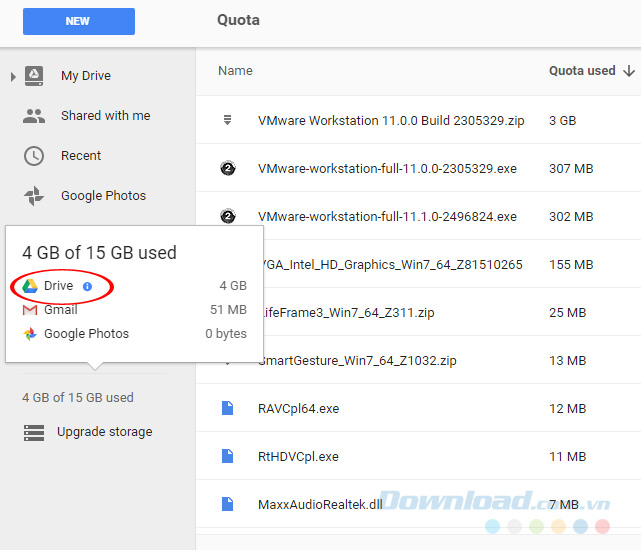Select VMware Workstation 11.0.0 Build 2305329.zip

(x=391, y=121)
